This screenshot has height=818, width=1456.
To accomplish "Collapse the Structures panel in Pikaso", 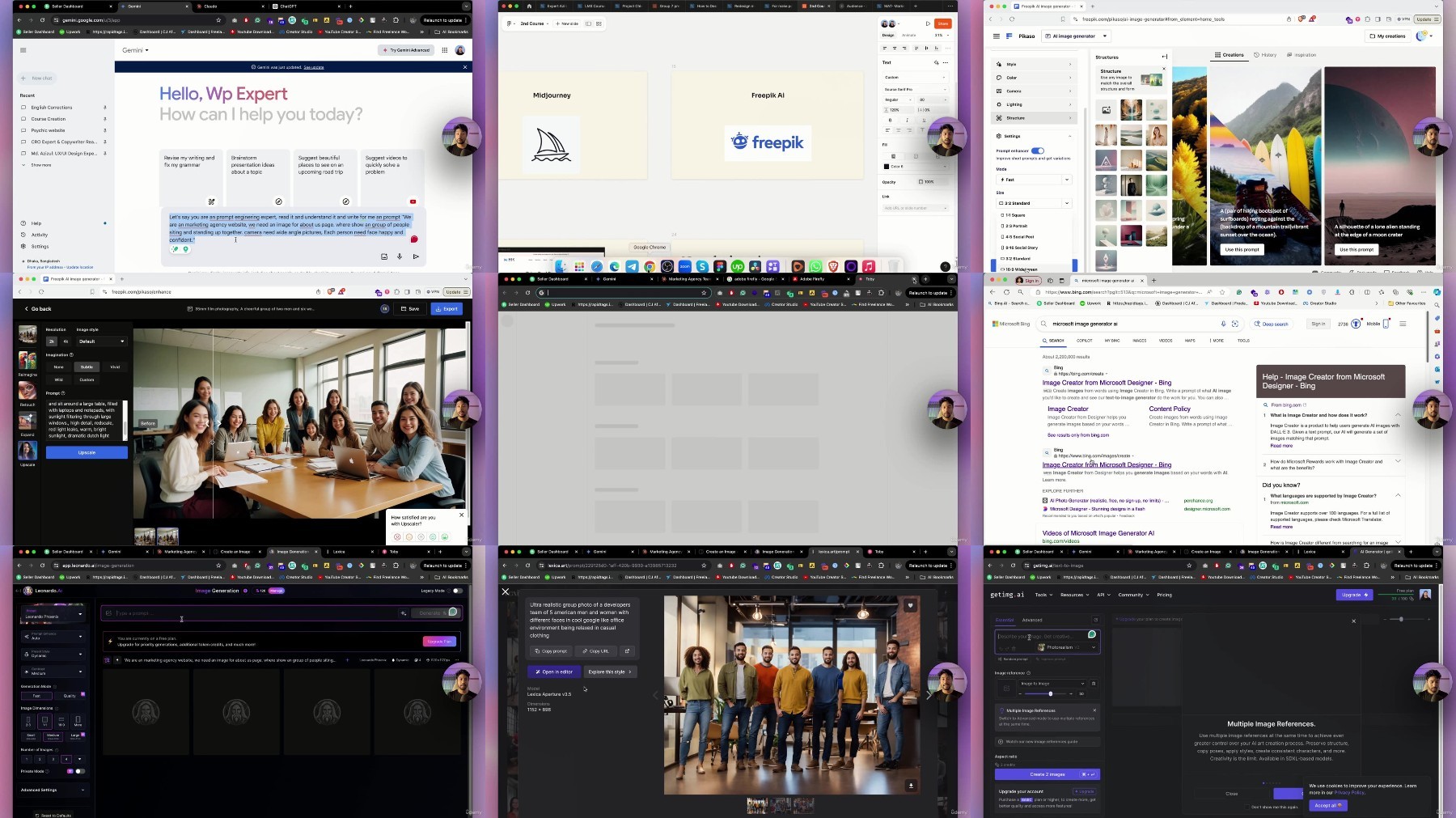I will click(x=1164, y=57).
